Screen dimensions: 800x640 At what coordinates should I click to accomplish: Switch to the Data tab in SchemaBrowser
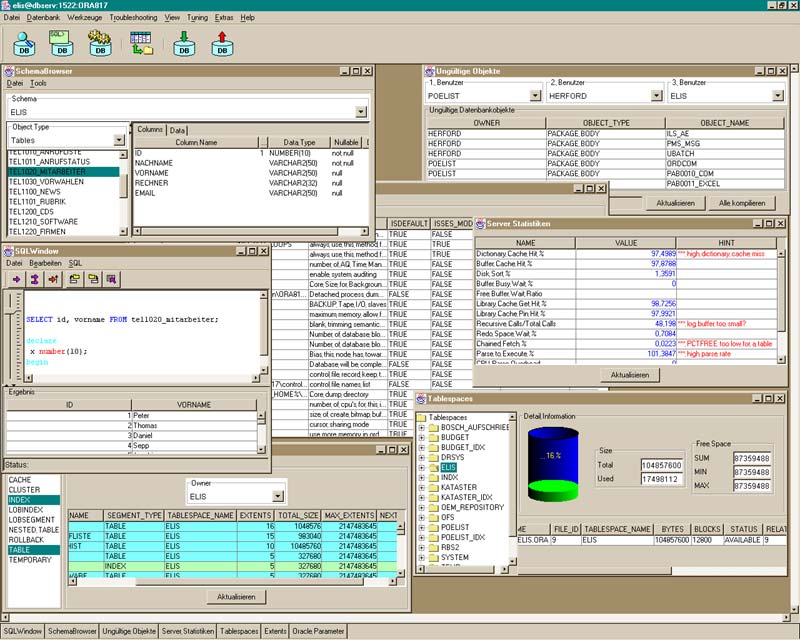tap(177, 130)
